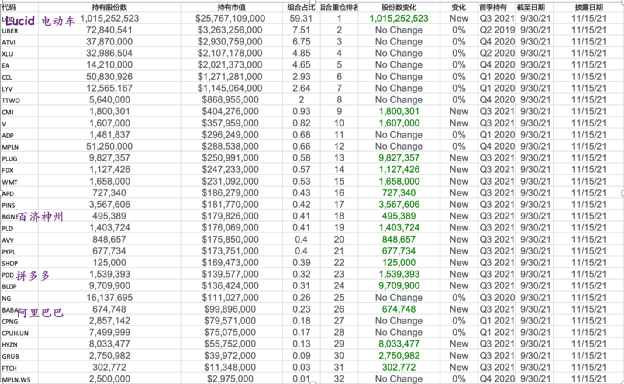
Task: Click the $25,767,109,000 market value cell
Action: coord(230,19)
